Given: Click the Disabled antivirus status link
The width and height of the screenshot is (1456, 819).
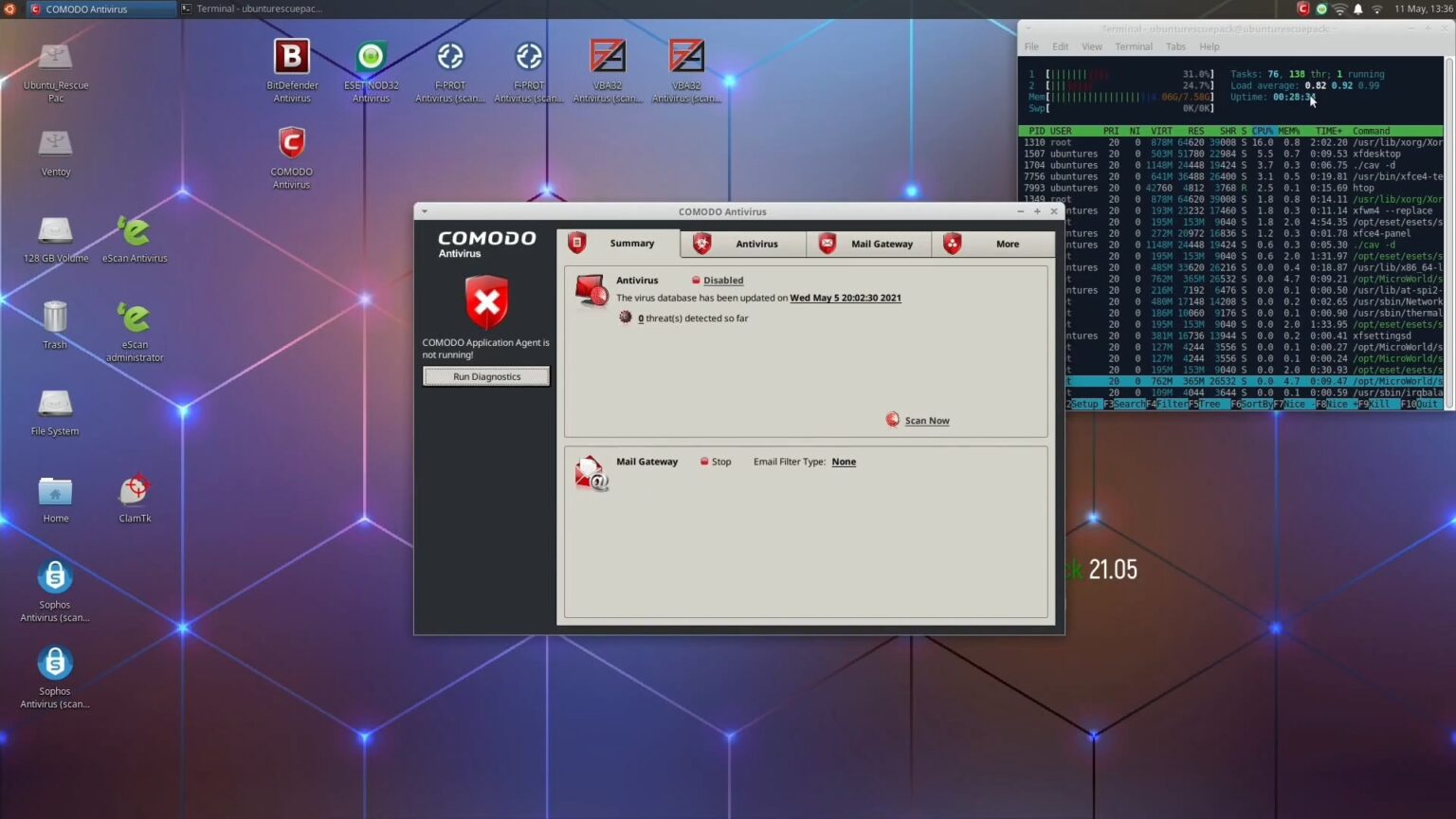Looking at the screenshot, I should coord(723,281).
